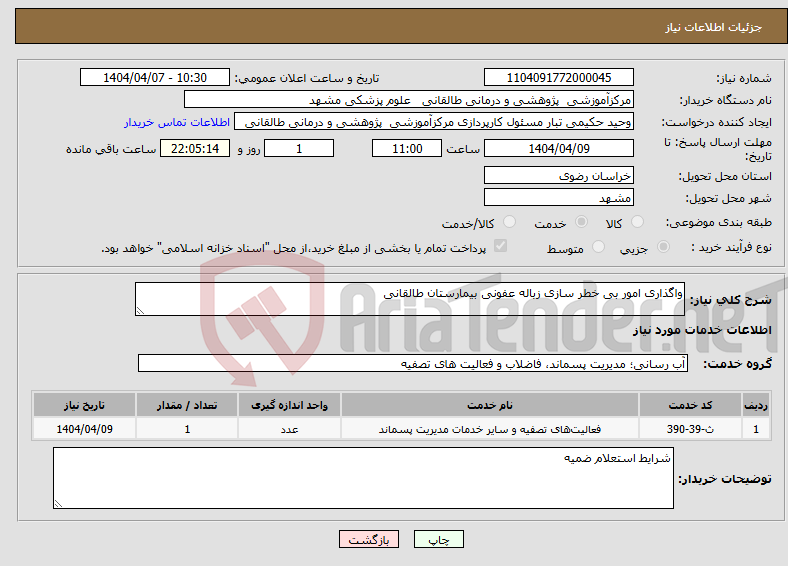Click the واحد اندازه گیری column header

[289, 405]
